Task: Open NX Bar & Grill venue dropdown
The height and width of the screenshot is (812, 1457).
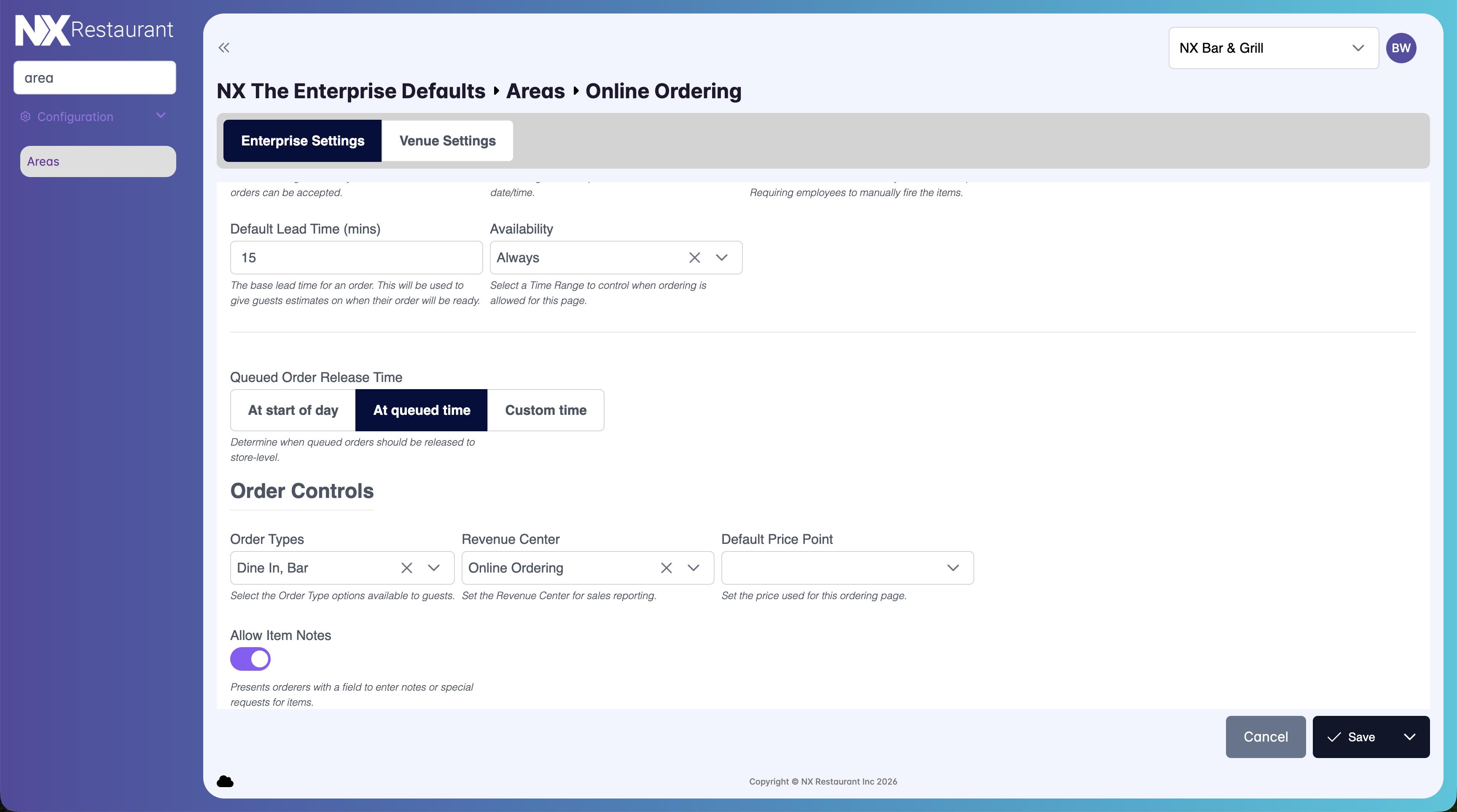Action: [x=1273, y=48]
